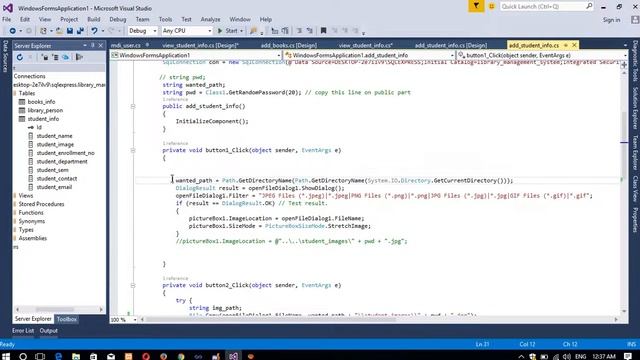Collapse the add_student_info() constructor code block
Screen dimensions: 640x360
[x=133, y=106]
